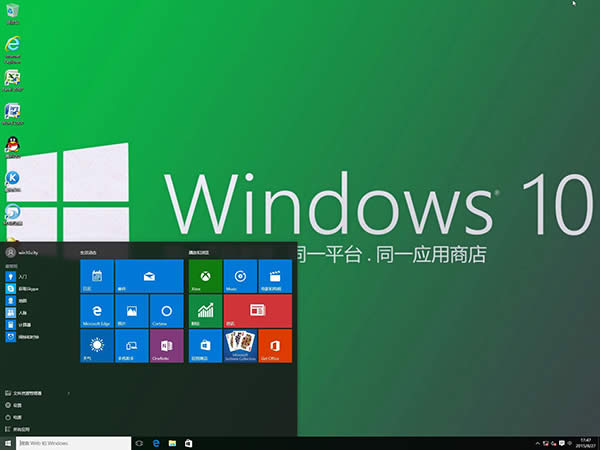Open Settings from Start menu list
Image resolution: width=600 pixels, height=450 pixels.
coord(18,405)
